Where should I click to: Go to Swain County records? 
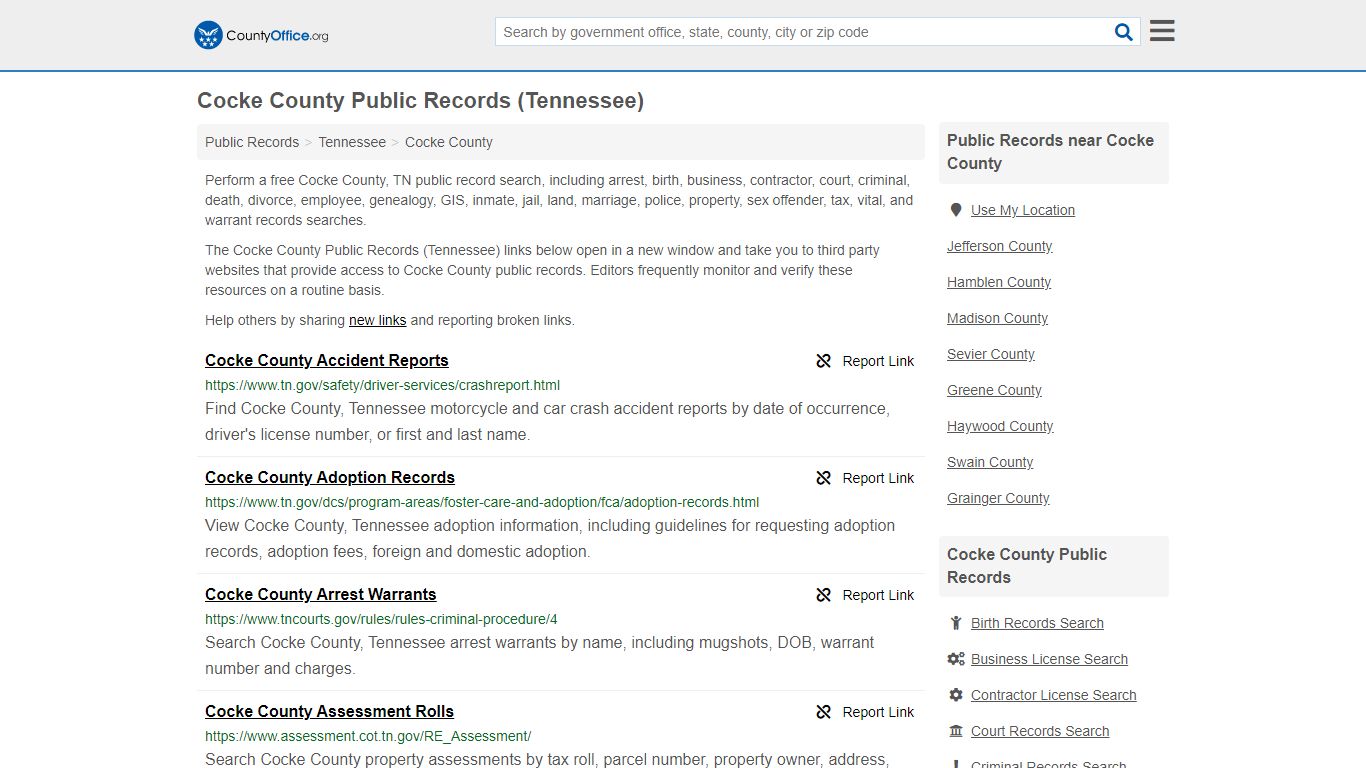pos(990,462)
